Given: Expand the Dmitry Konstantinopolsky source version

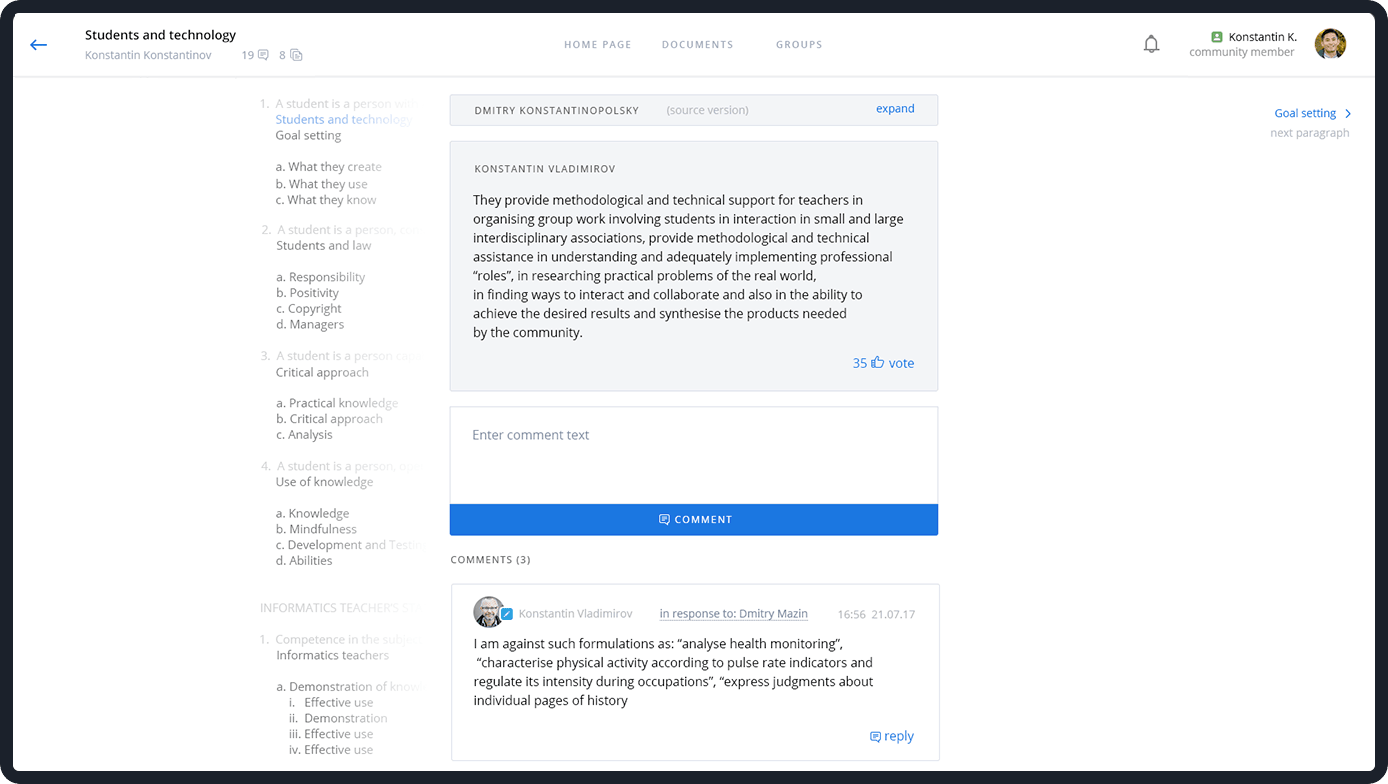Looking at the screenshot, I should coord(895,109).
